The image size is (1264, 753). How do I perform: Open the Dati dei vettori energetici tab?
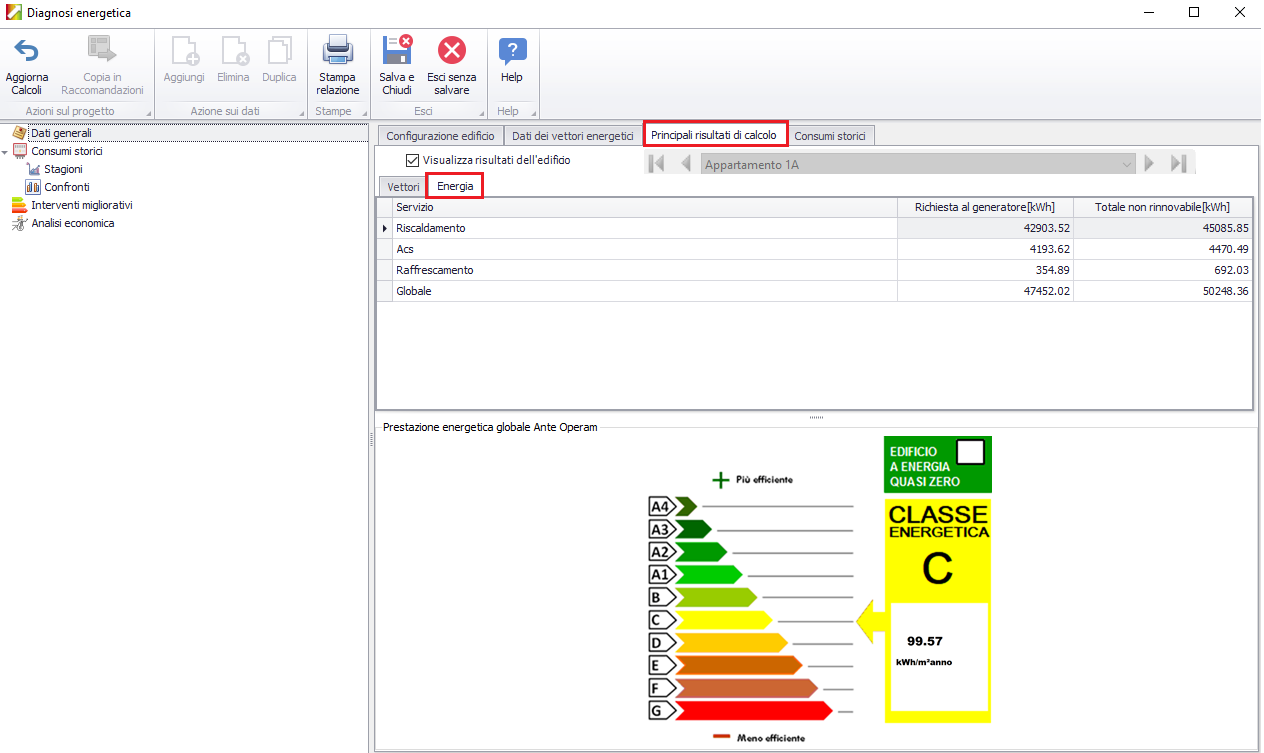[572, 136]
